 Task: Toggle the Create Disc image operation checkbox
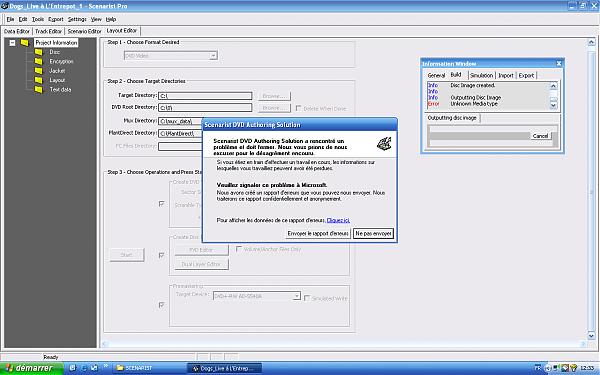[x=161, y=255]
